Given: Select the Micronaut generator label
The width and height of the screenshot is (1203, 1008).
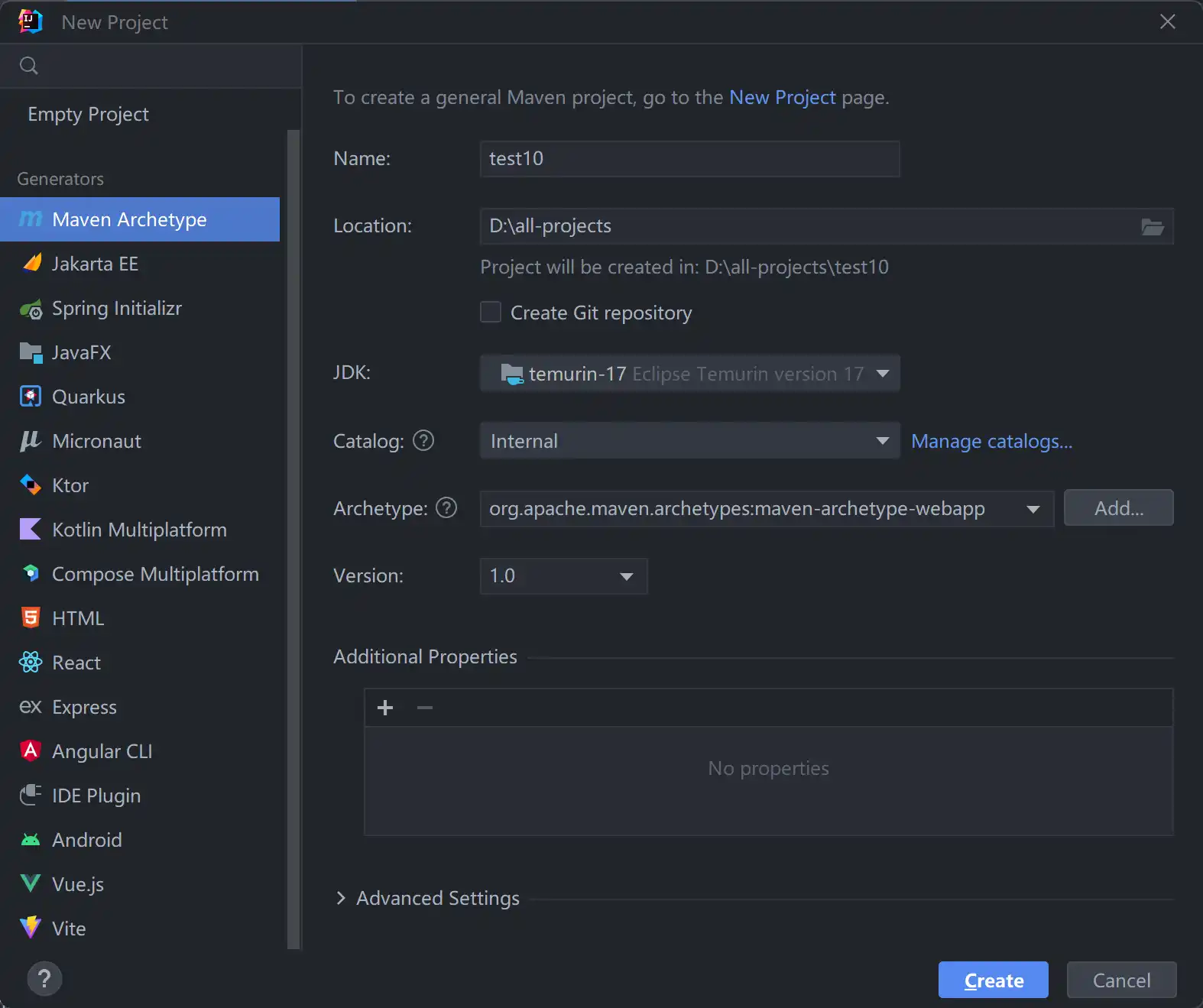Looking at the screenshot, I should point(96,441).
